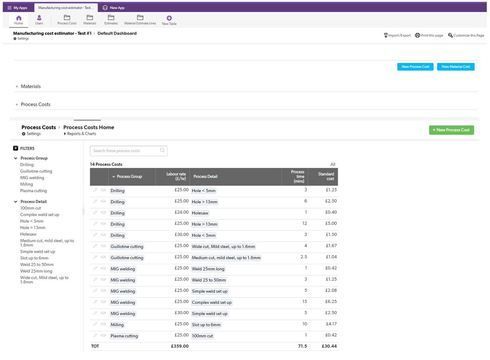Screen dimensions: 490x360
Task: Click the green New Process Cost button
Action: pyautogui.click(x=451, y=130)
